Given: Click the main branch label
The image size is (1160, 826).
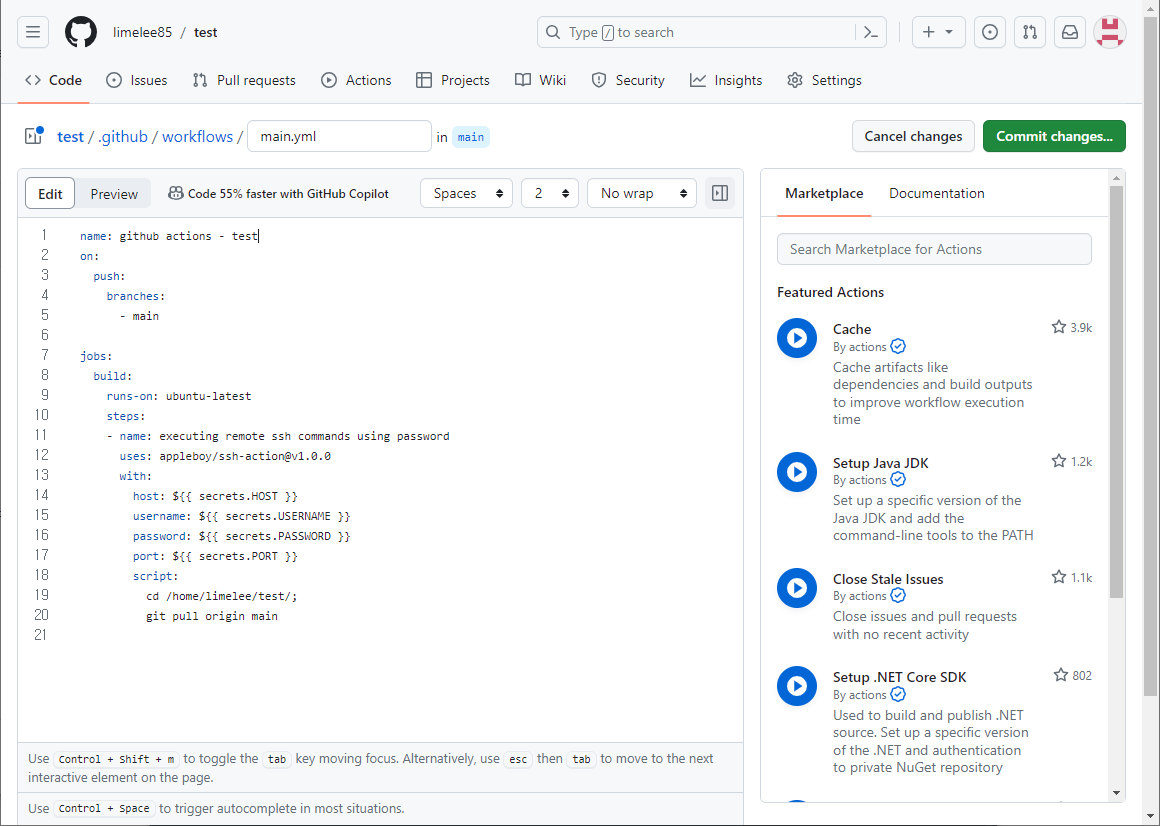Looking at the screenshot, I should [x=471, y=137].
